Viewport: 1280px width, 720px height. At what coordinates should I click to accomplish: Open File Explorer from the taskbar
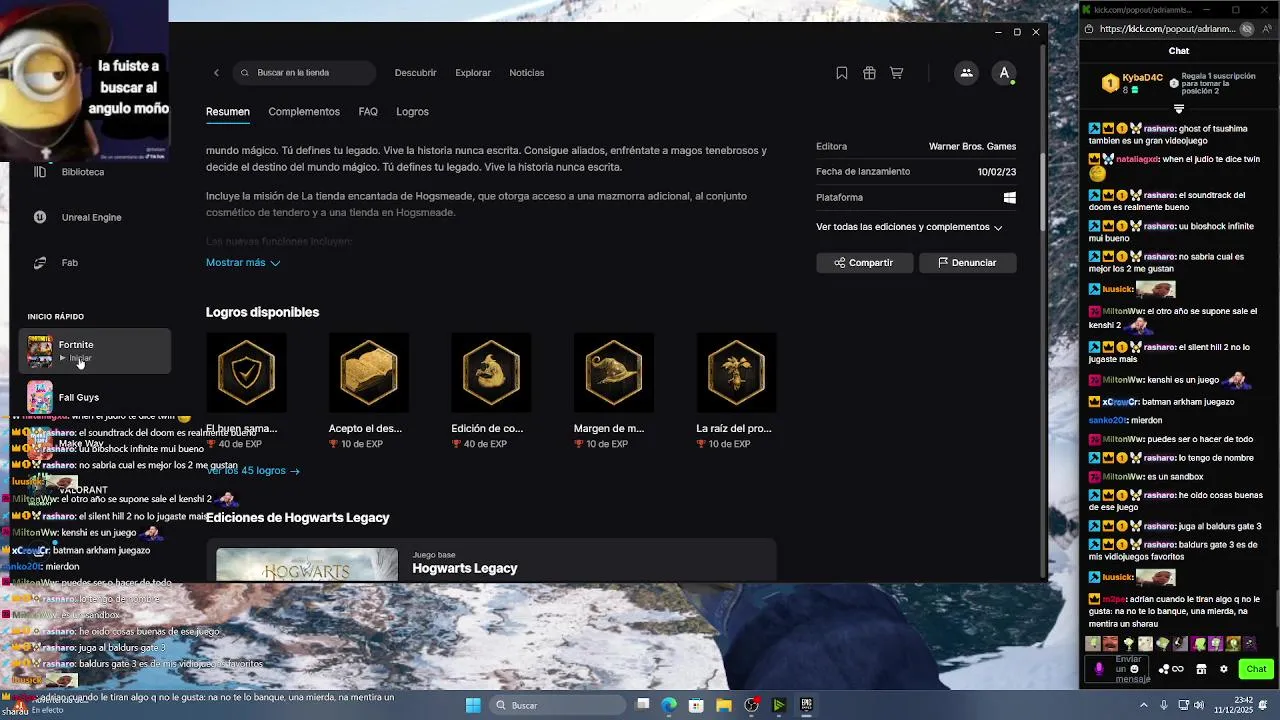point(723,705)
